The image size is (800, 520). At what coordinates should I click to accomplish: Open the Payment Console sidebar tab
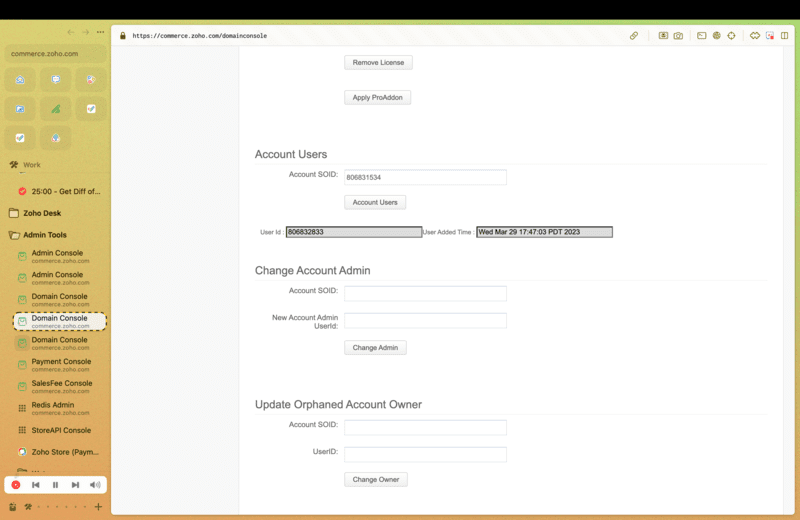(60, 364)
